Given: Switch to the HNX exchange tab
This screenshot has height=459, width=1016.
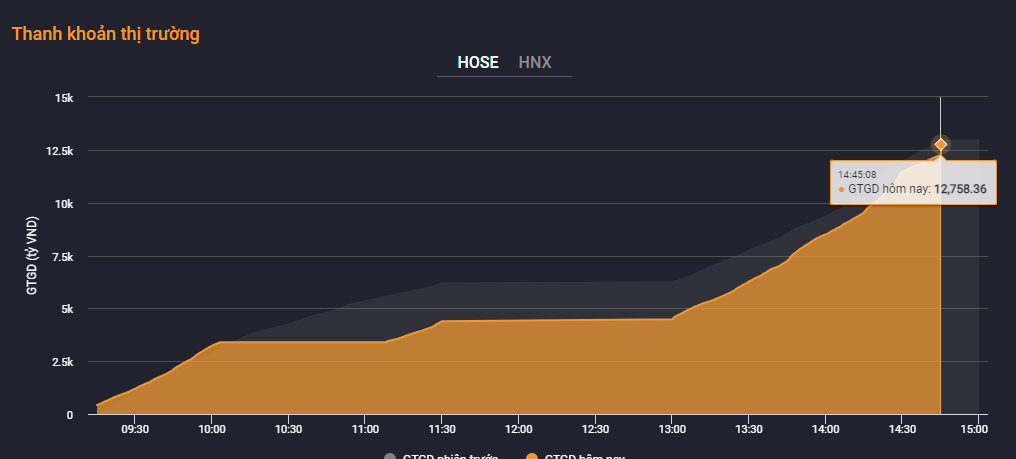Looking at the screenshot, I should (534, 62).
